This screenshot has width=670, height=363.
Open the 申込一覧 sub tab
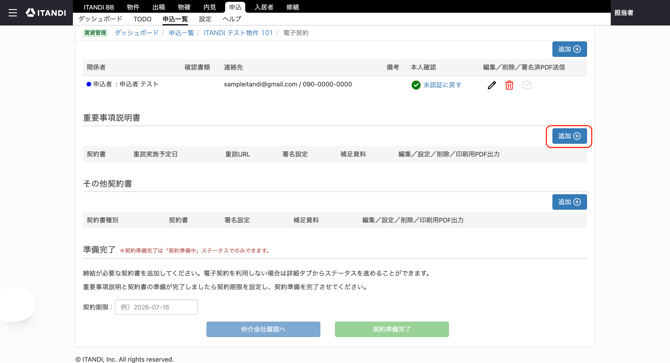click(x=175, y=19)
